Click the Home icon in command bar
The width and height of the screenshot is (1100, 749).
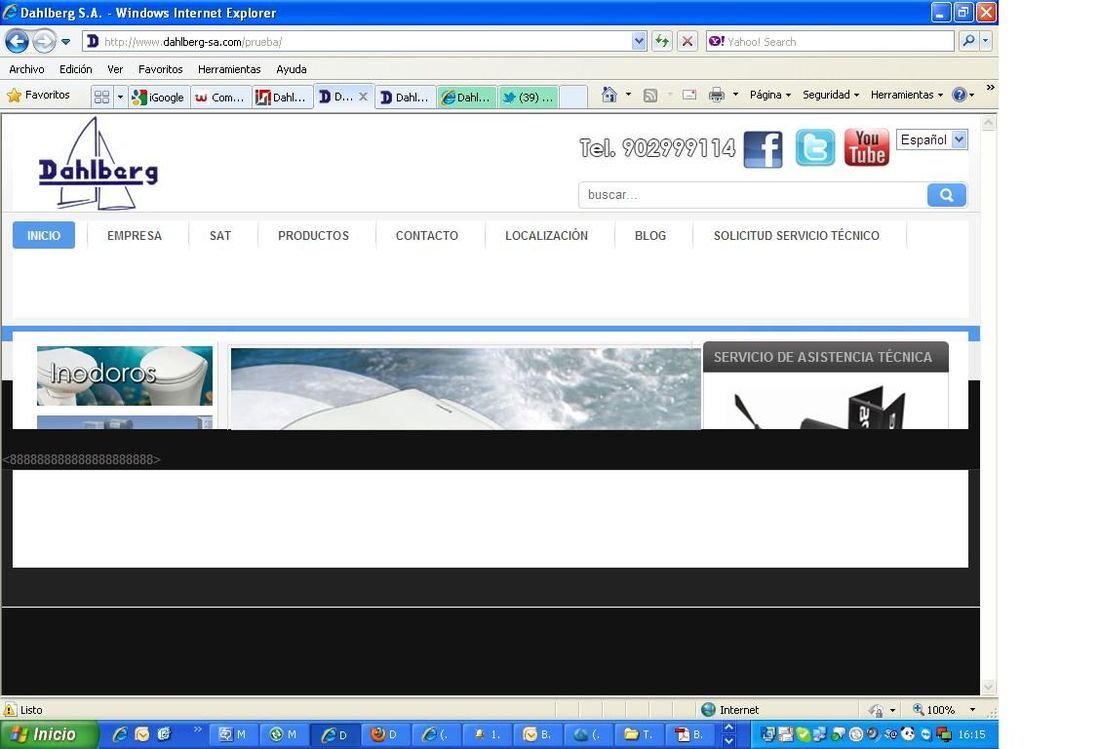point(609,95)
